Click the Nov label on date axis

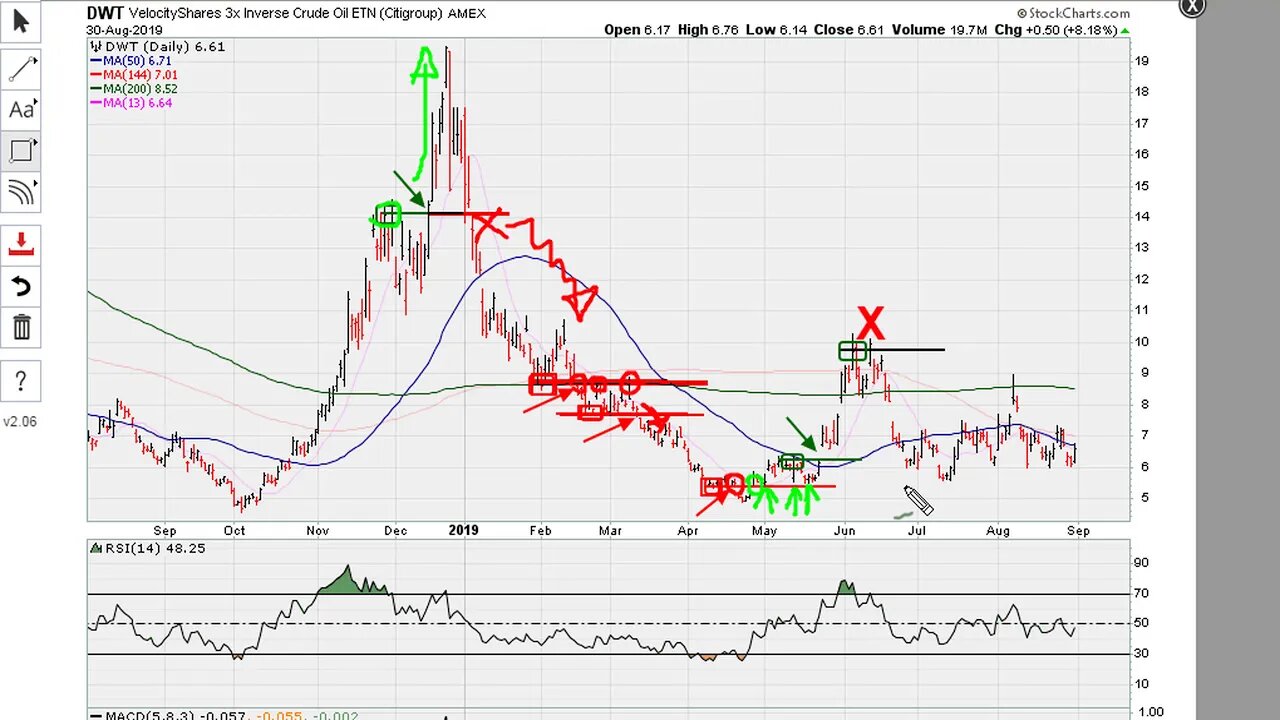(x=317, y=530)
